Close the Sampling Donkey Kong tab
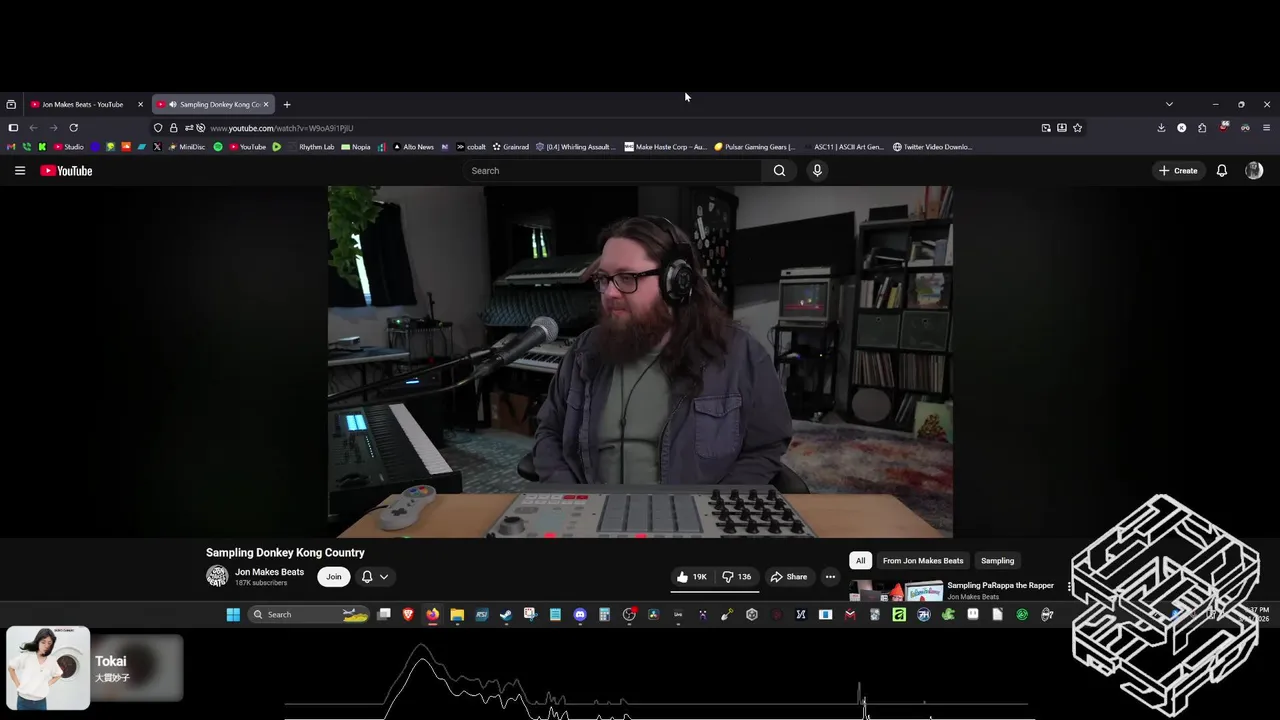The image size is (1280, 720). pos(266,104)
